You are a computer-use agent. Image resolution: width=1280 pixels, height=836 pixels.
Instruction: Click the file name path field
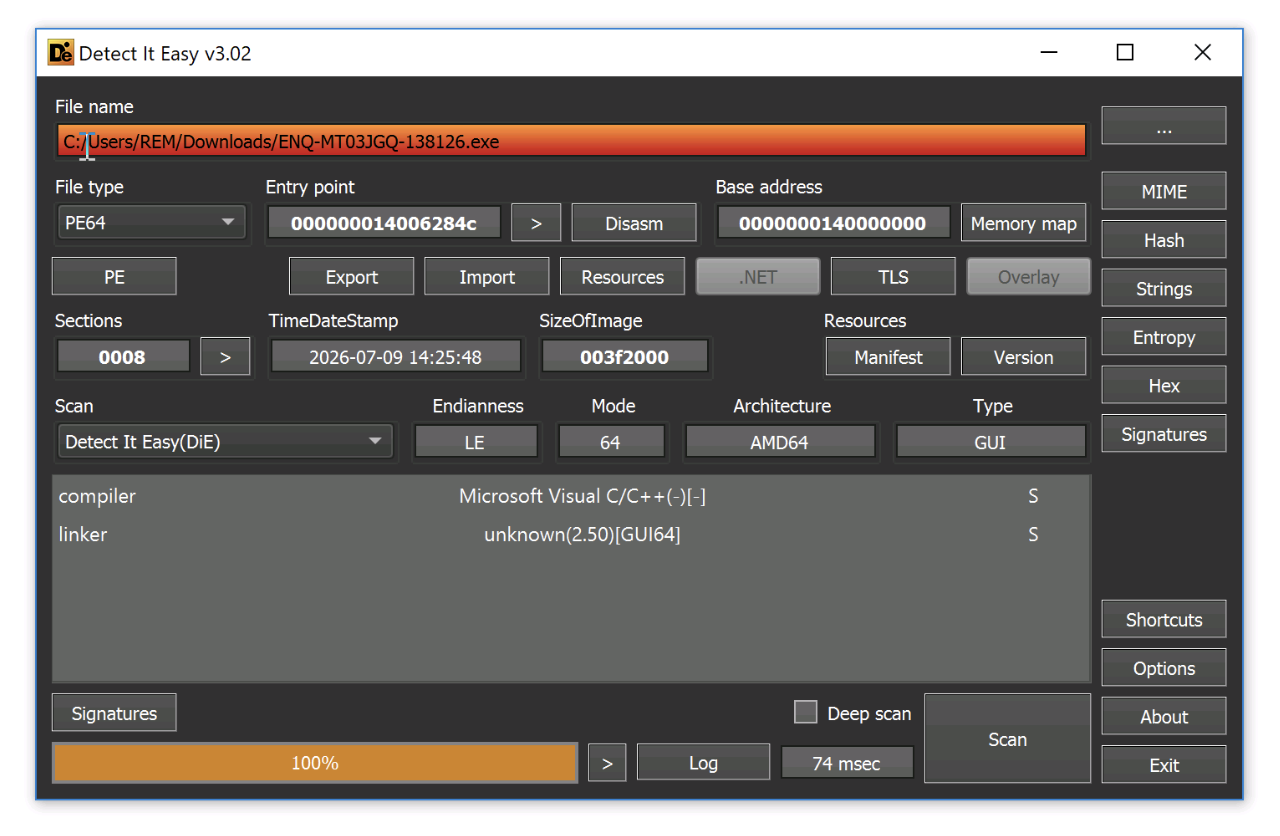click(x=571, y=141)
